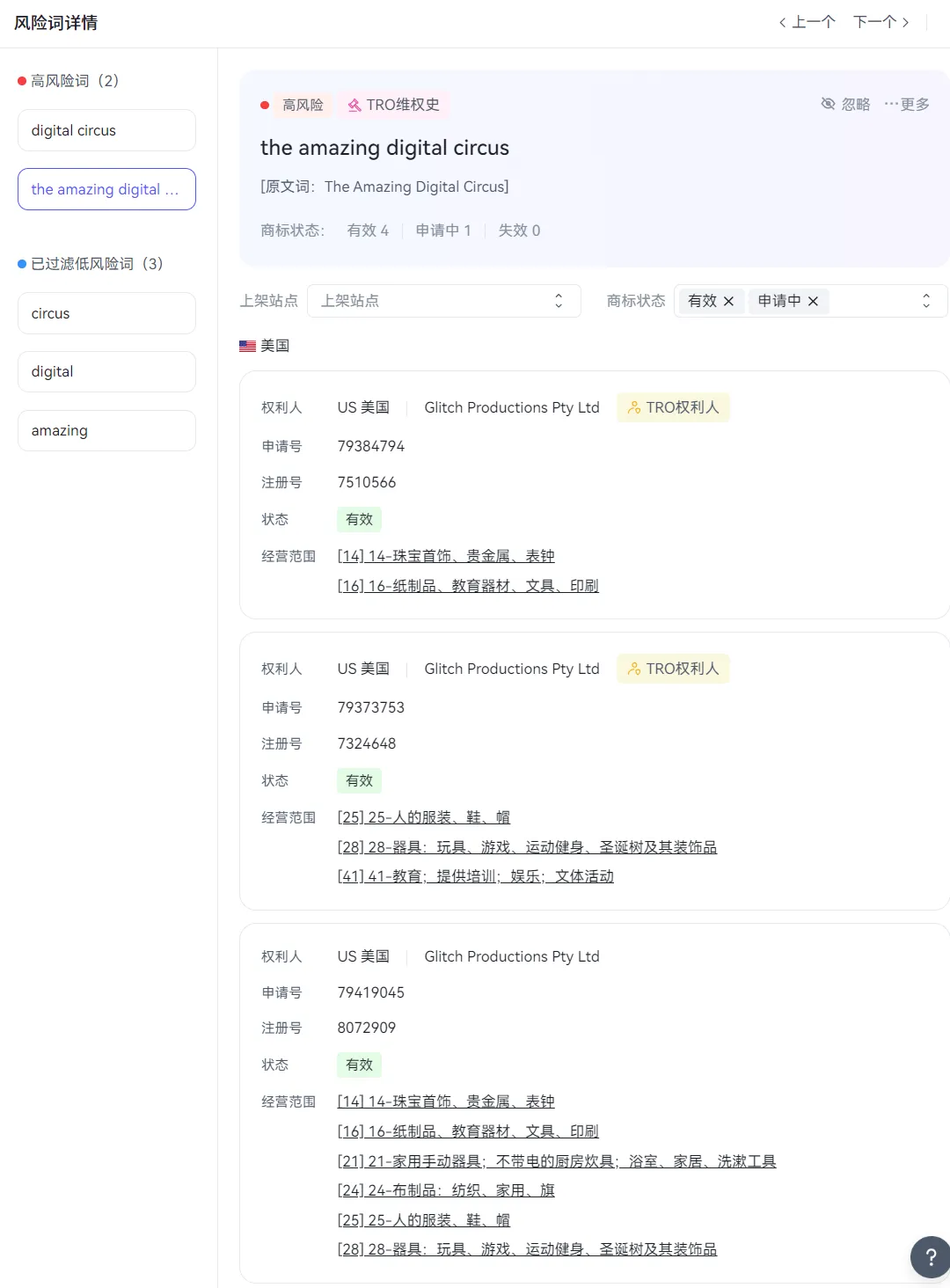
Task: Click TRO权利人 badge on second trademark
Action: pyautogui.click(x=673, y=669)
